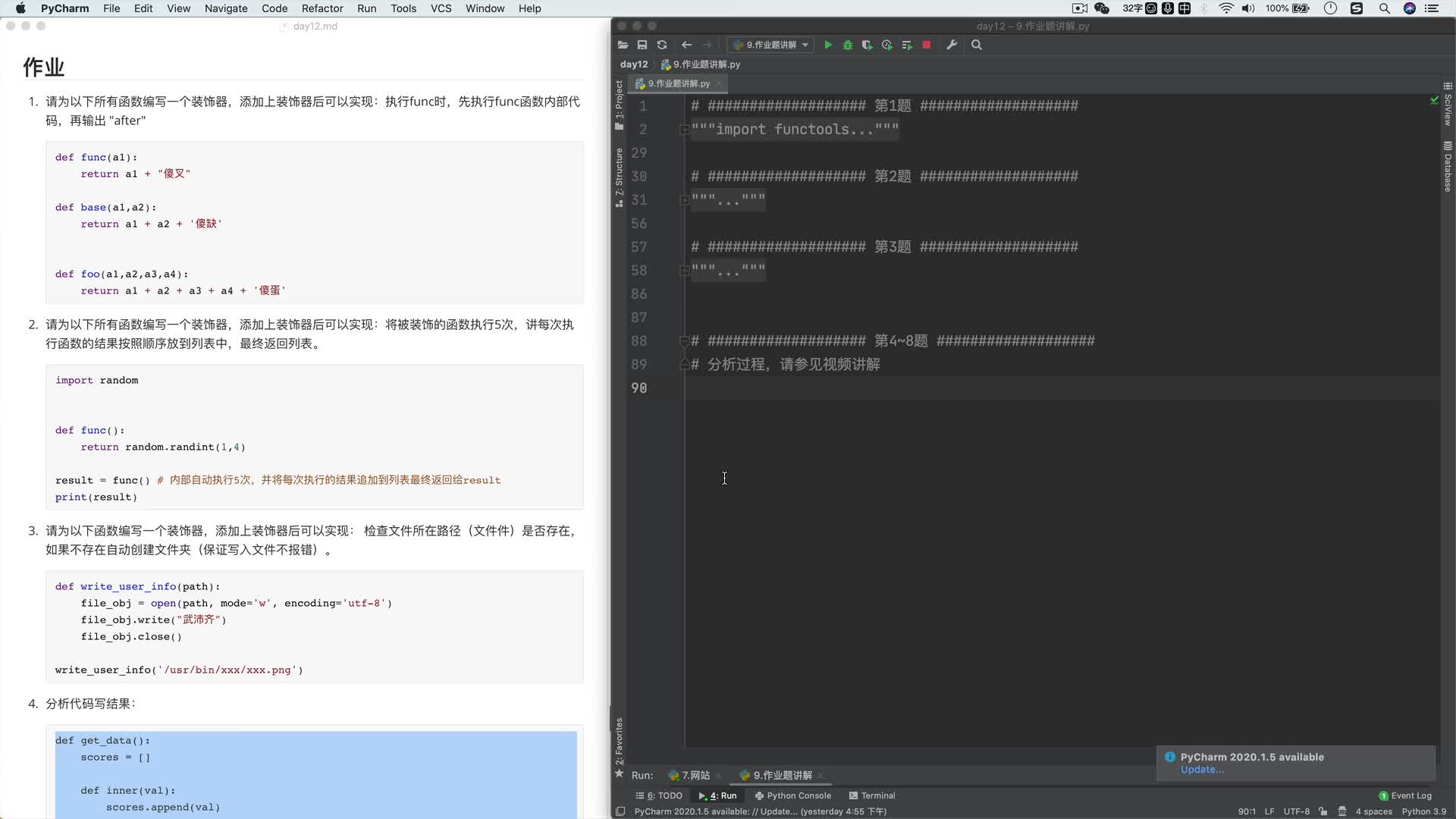
Task: Open the Event Log panel
Action: (1405, 795)
